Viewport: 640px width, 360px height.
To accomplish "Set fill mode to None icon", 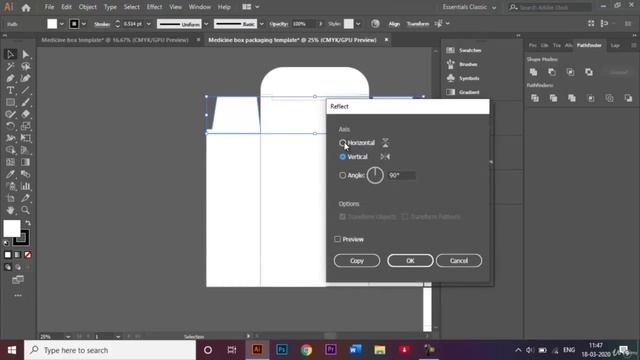I will pyautogui.click(x=27, y=255).
